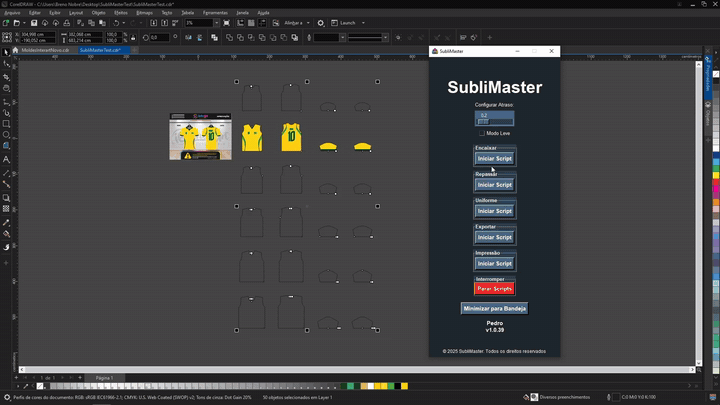Open the Layout menu
This screenshot has height=405, width=720.
pyautogui.click(x=76, y=13)
